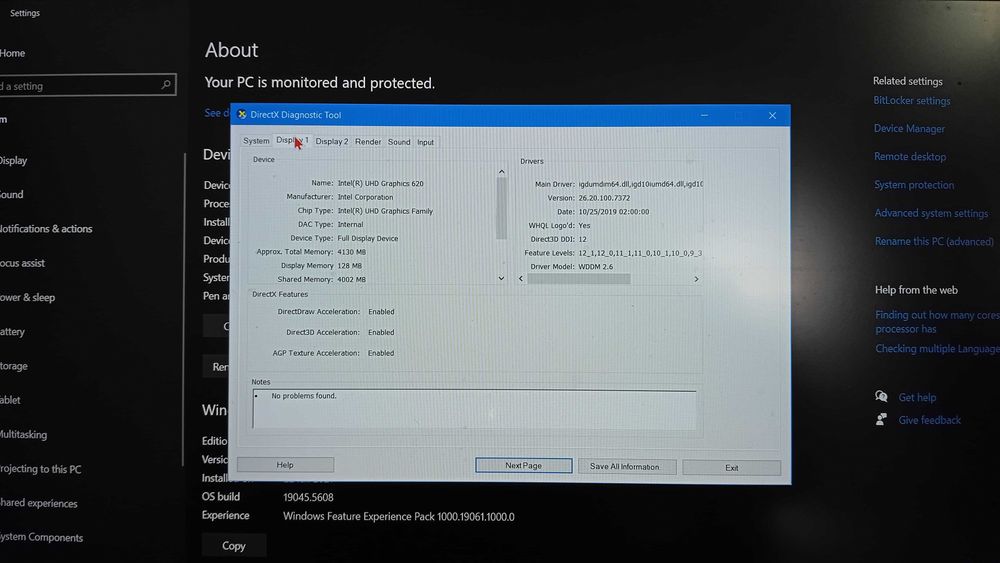Image resolution: width=1000 pixels, height=563 pixels.
Task: Click the Next Page button
Action: [524, 465]
